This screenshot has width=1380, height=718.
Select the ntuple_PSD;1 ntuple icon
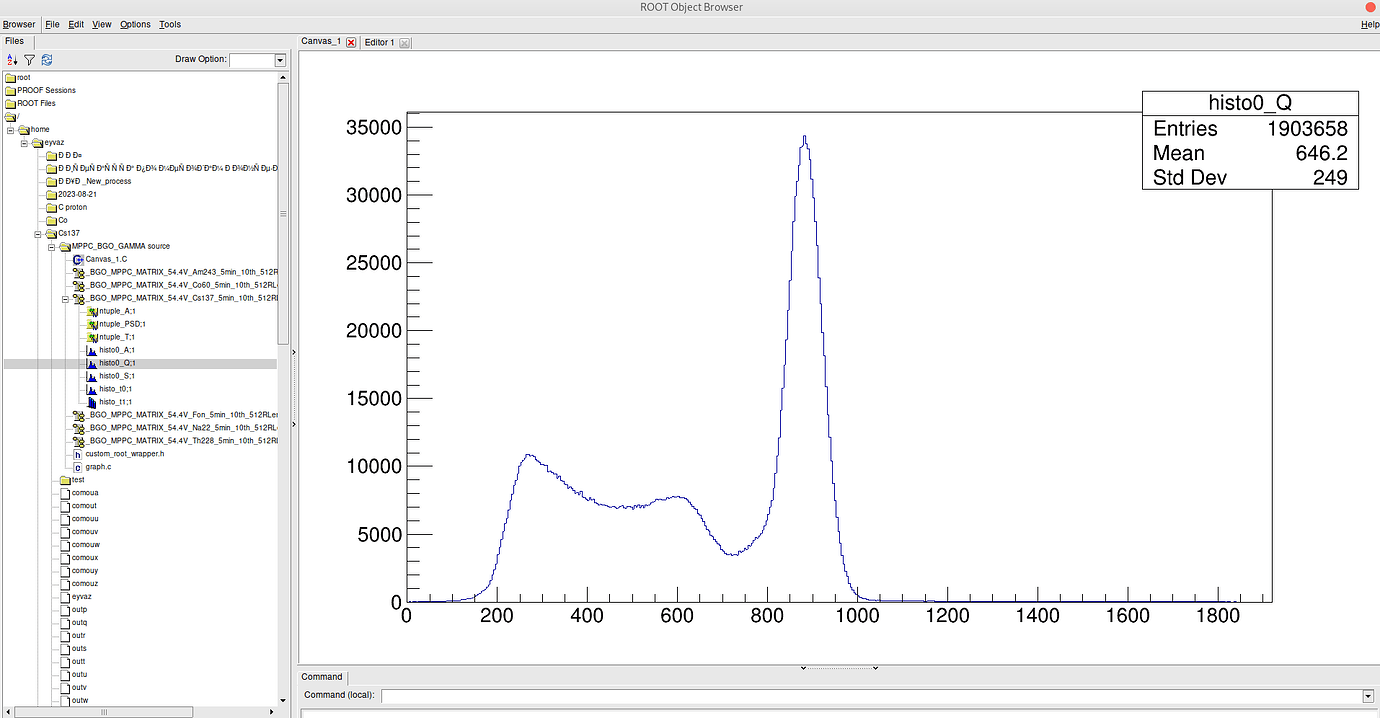pyautogui.click(x=92, y=324)
